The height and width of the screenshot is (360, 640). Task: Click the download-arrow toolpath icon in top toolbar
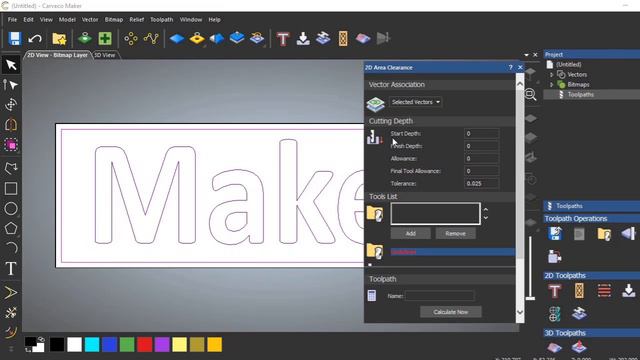tap(303, 39)
